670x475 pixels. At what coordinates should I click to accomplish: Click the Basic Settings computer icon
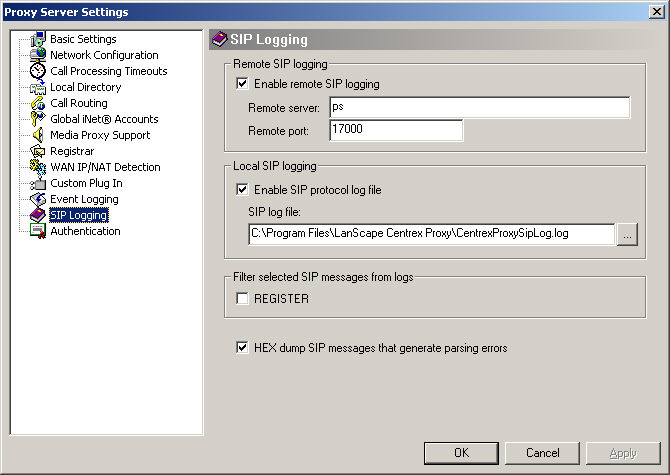(38, 39)
